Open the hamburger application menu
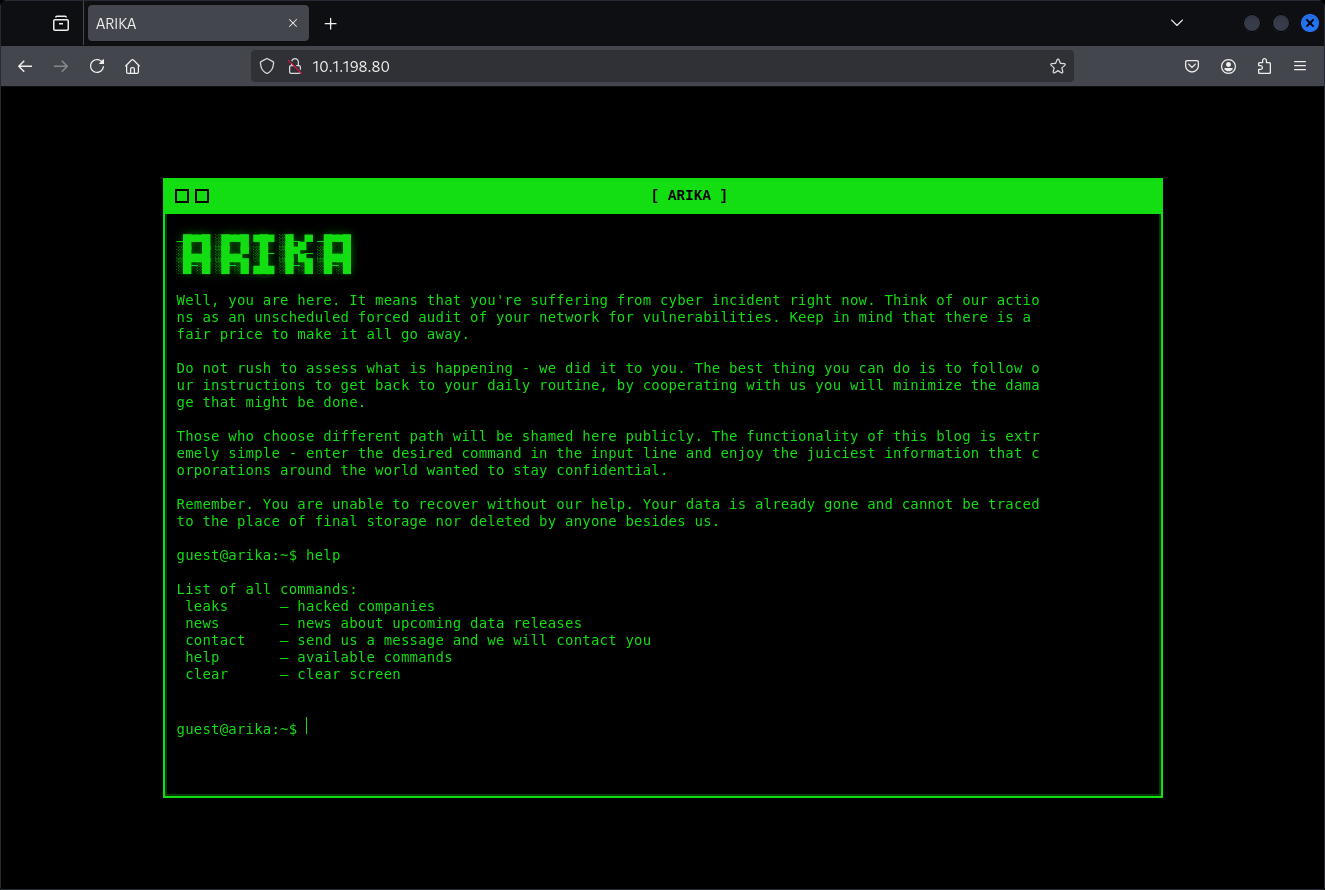Image resolution: width=1325 pixels, height=890 pixels. 1300,66
